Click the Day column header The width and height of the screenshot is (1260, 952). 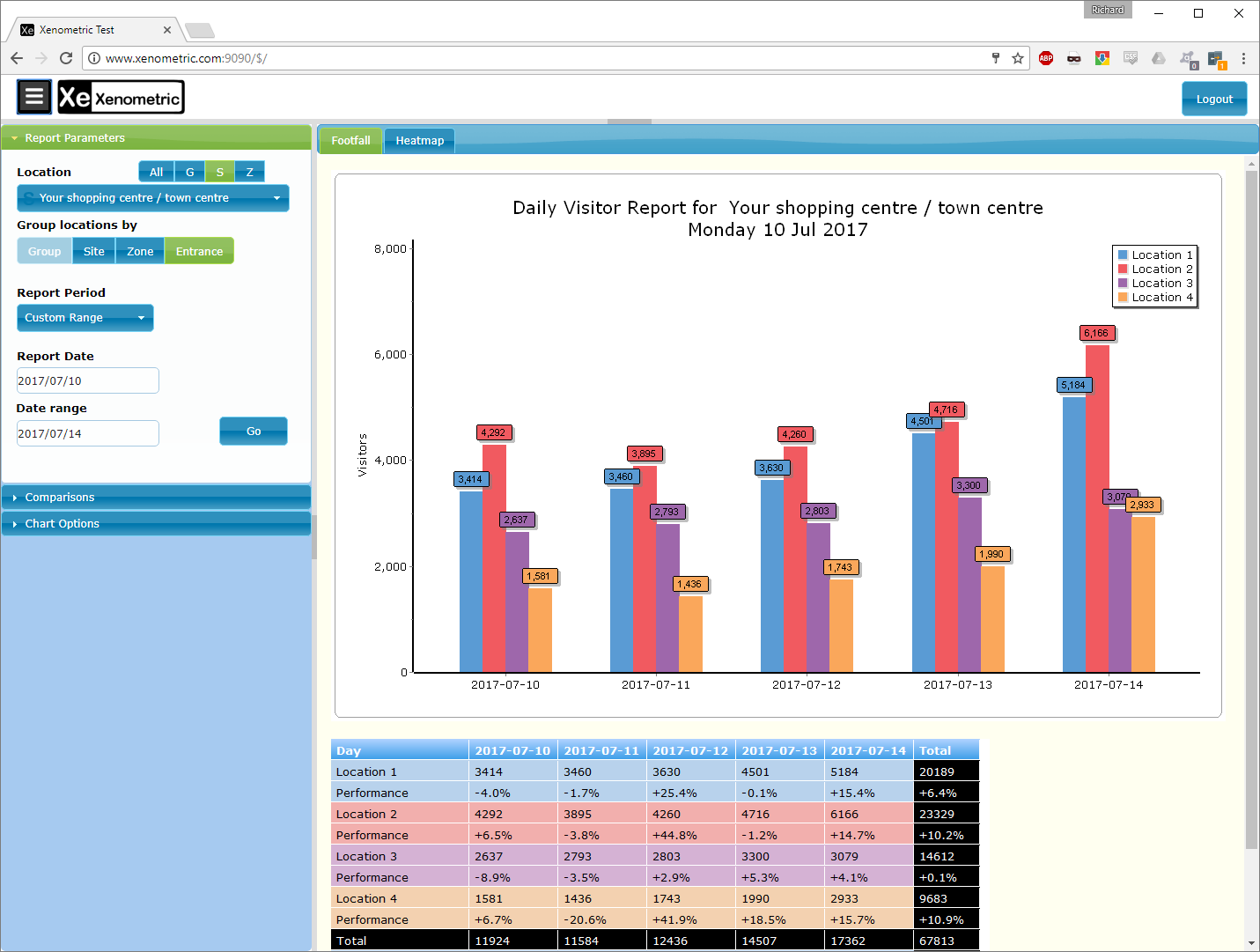pos(400,750)
